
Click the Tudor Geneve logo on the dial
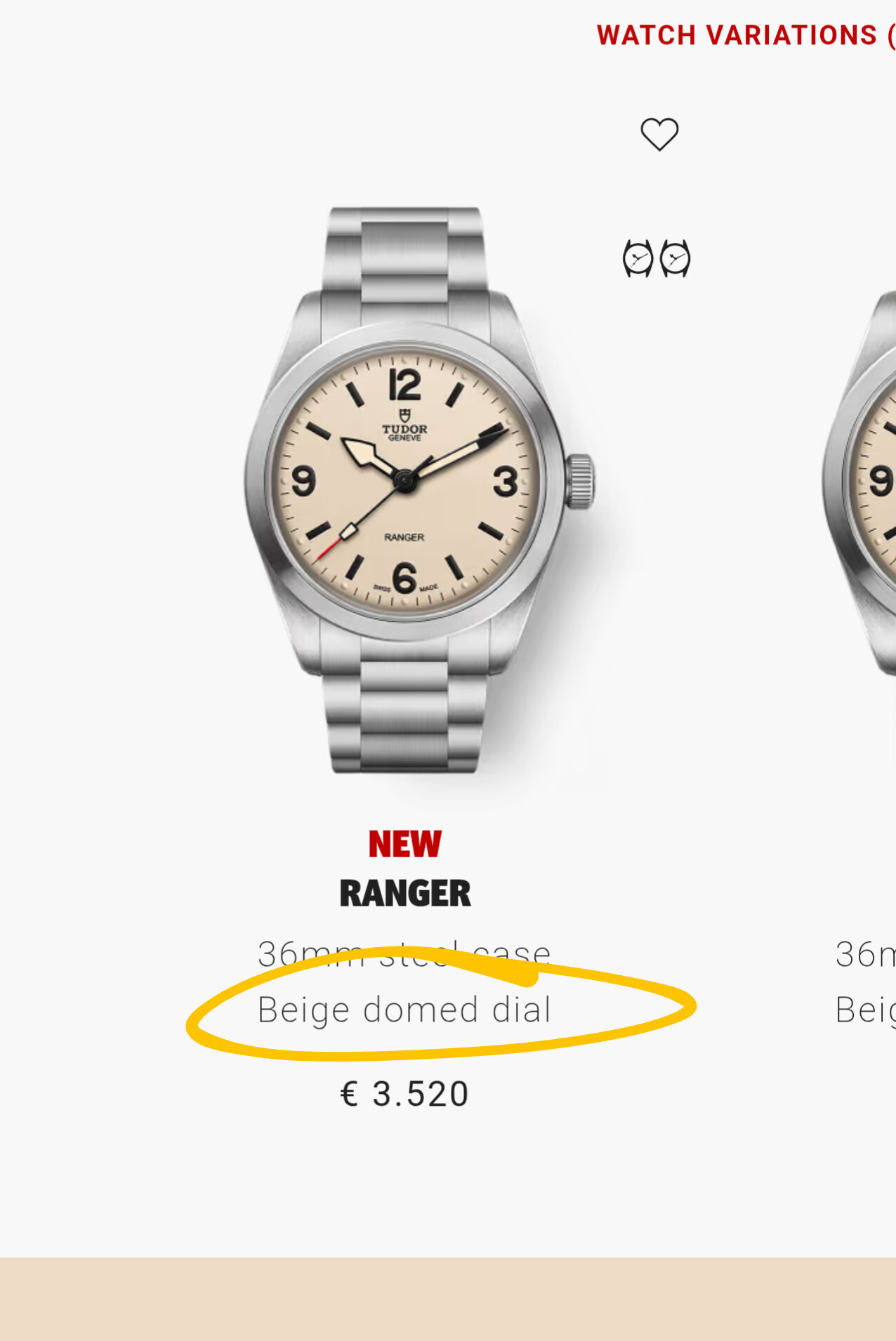[404, 425]
